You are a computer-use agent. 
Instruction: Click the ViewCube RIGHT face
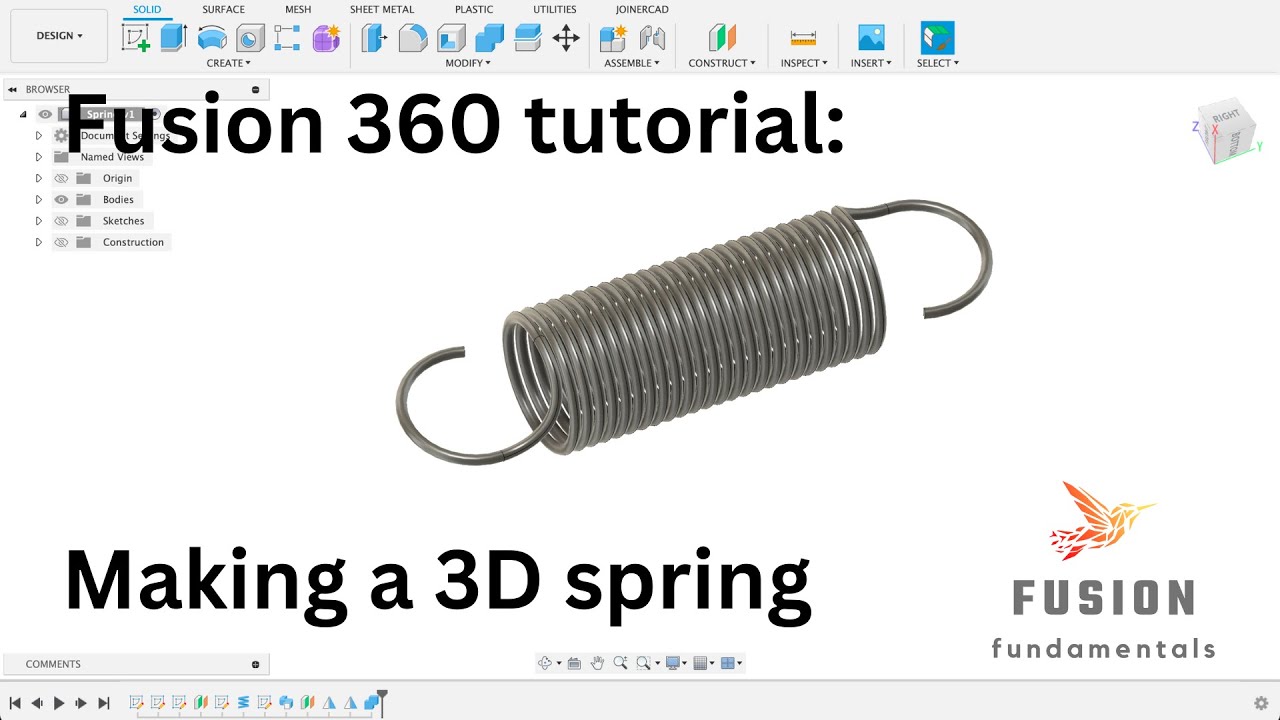click(1226, 118)
